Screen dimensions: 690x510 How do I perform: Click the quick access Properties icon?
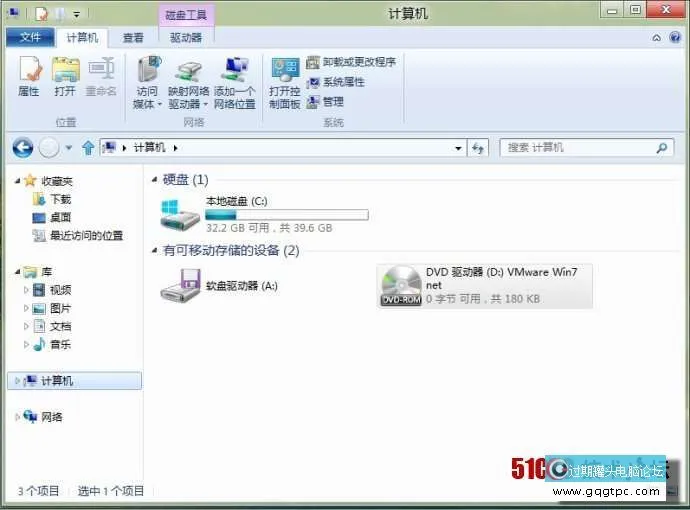pos(41,14)
